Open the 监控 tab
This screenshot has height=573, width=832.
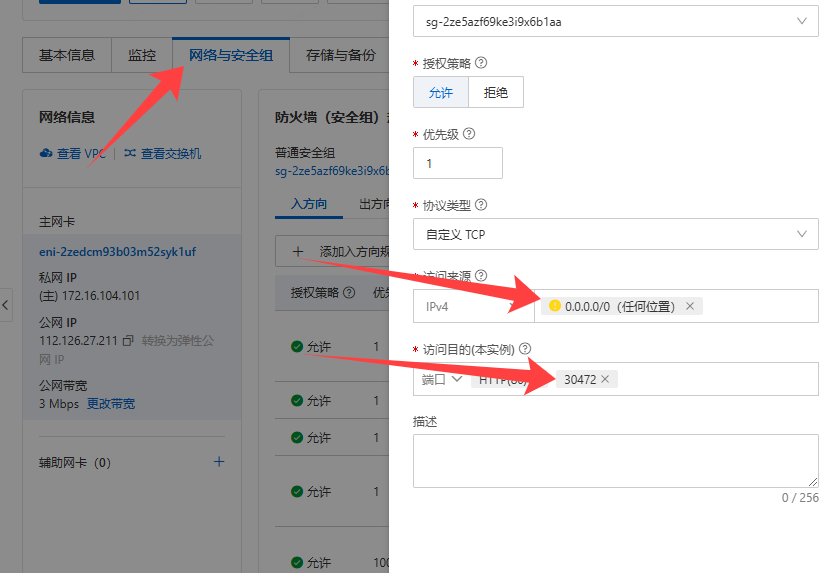point(142,56)
